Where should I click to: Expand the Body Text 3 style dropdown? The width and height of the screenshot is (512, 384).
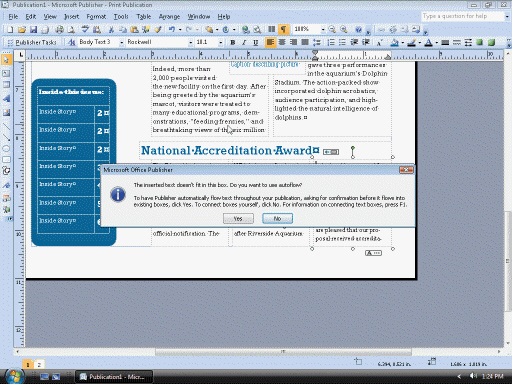tap(121, 42)
